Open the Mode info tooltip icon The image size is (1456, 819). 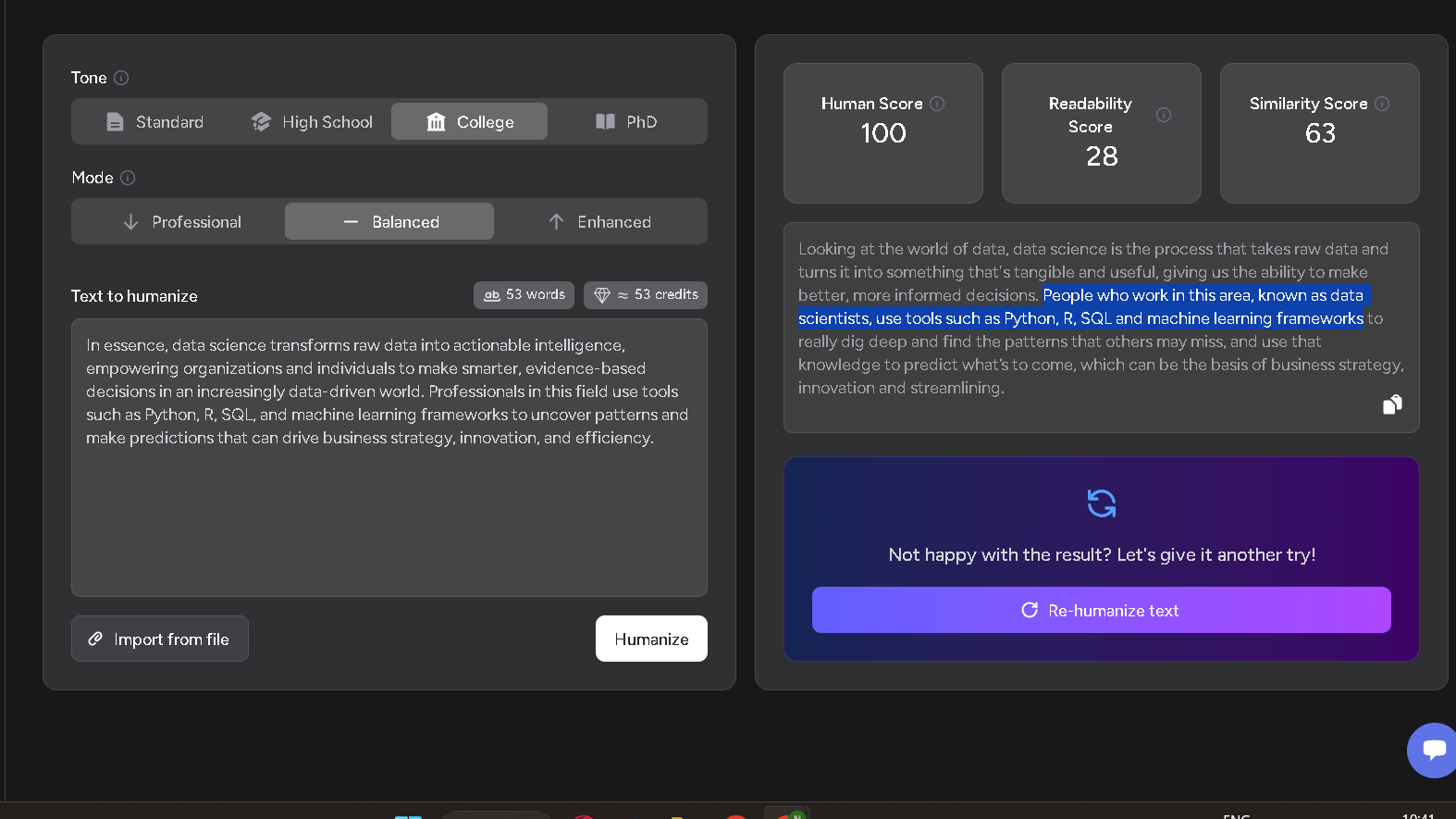[x=128, y=178]
